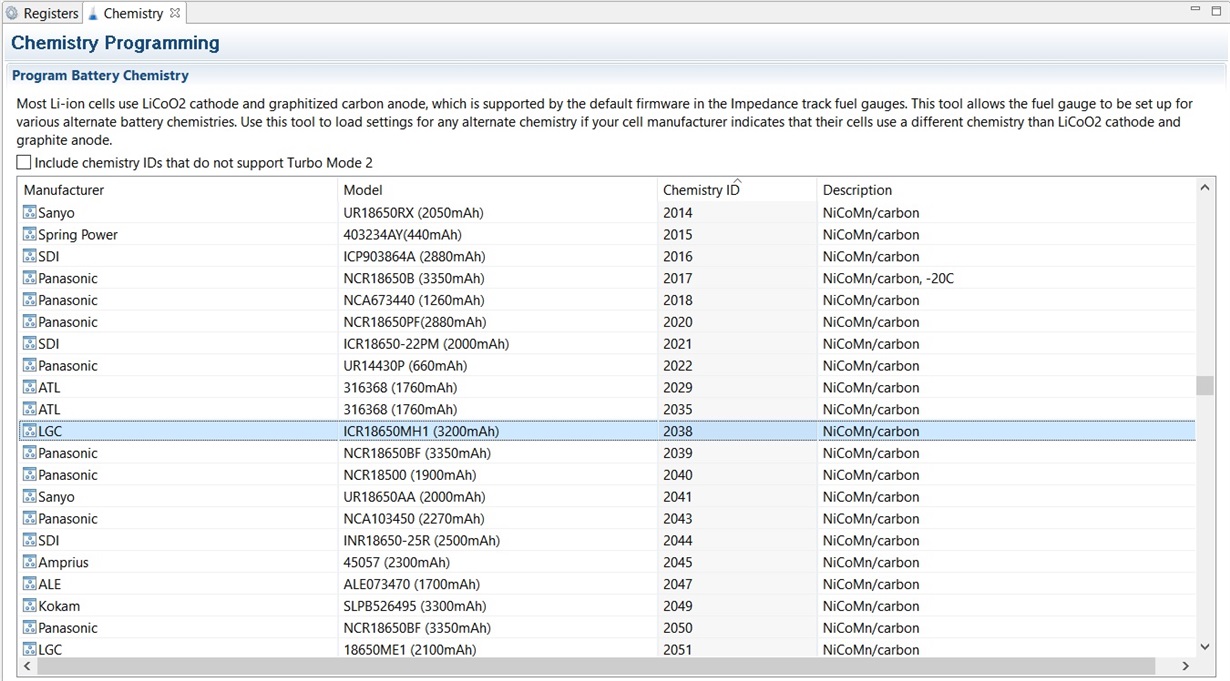Click the row icon for Sanyo UR18650AA

(x=29, y=497)
